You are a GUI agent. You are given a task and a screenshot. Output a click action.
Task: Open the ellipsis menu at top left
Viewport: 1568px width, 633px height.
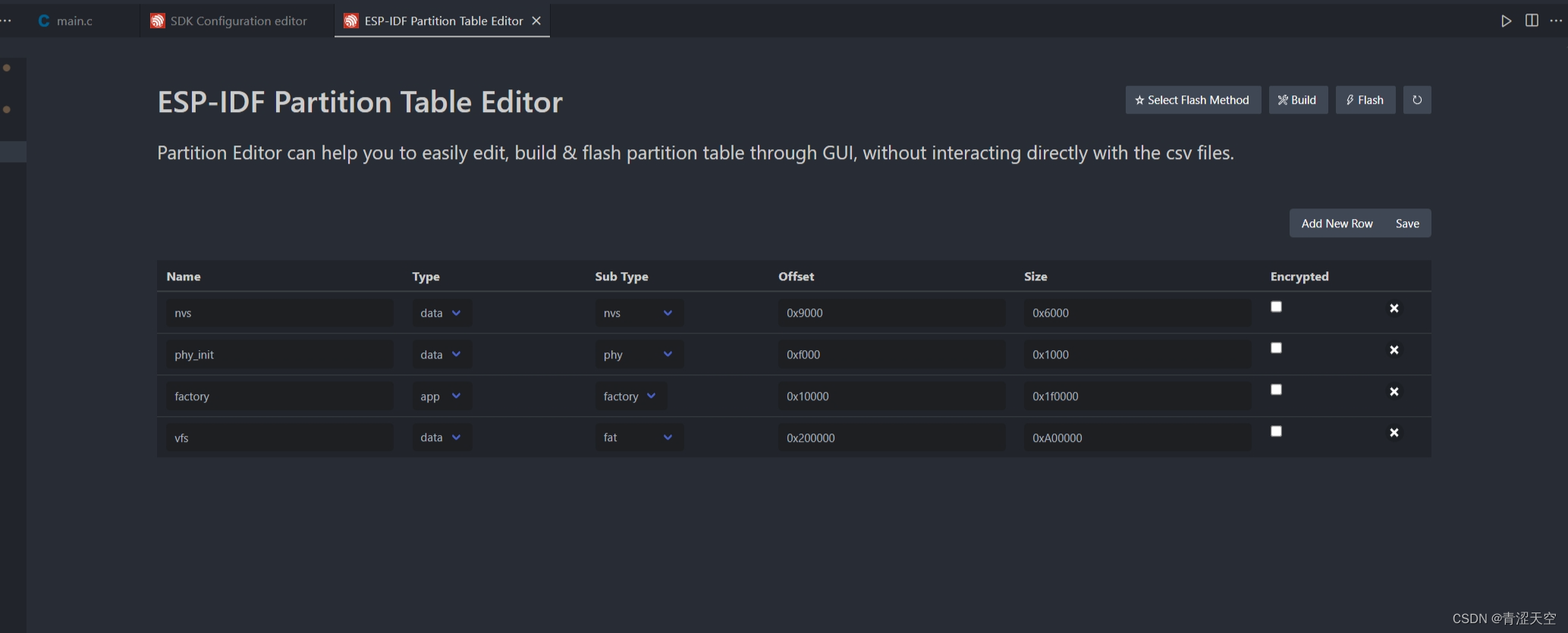(x=6, y=20)
